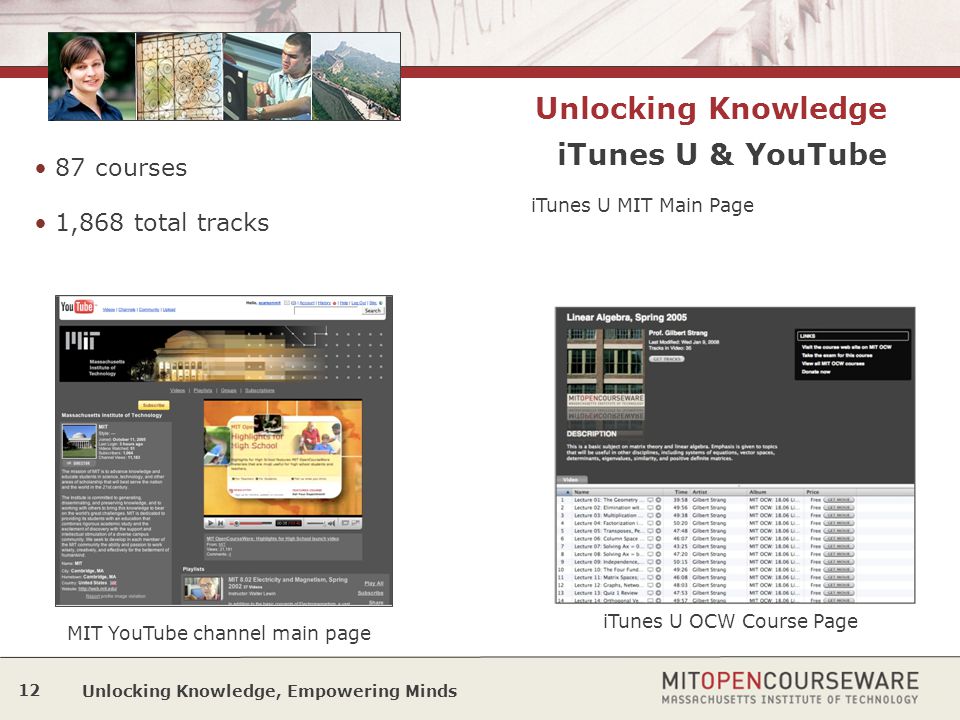This screenshot has width=960, height=720.
Task: Click the skip-to-start button in the YouTube player
Action: [220, 523]
